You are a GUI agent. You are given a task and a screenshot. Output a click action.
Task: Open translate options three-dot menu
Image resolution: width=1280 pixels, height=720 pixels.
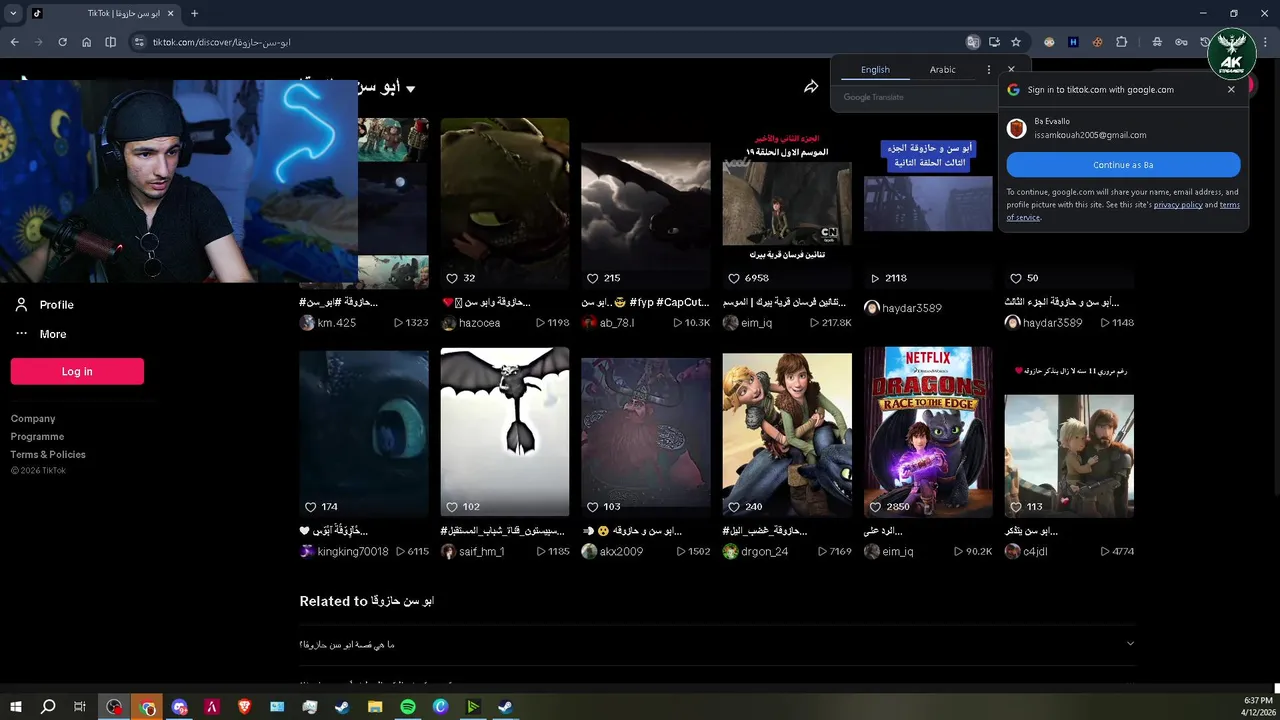989,70
